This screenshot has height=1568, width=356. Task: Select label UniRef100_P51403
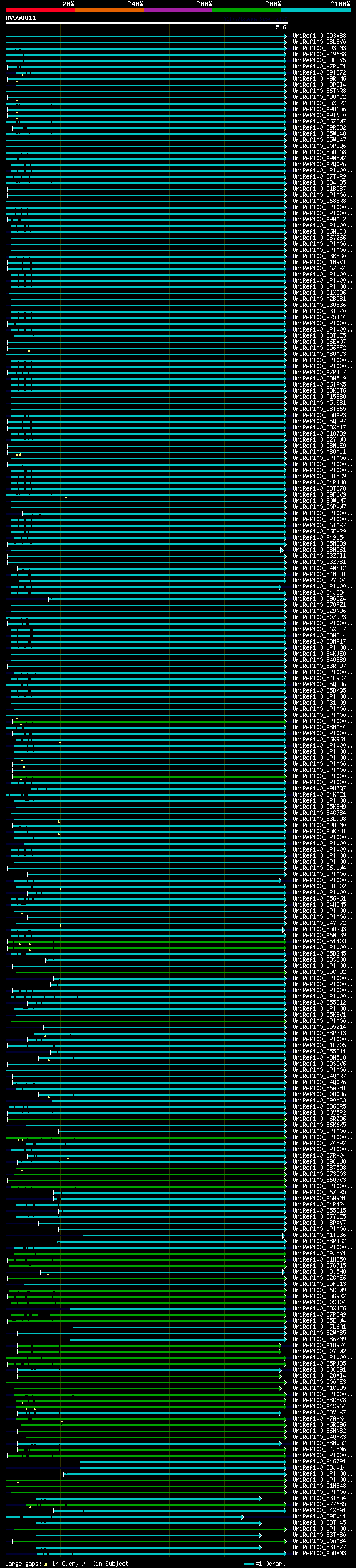pos(319,941)
